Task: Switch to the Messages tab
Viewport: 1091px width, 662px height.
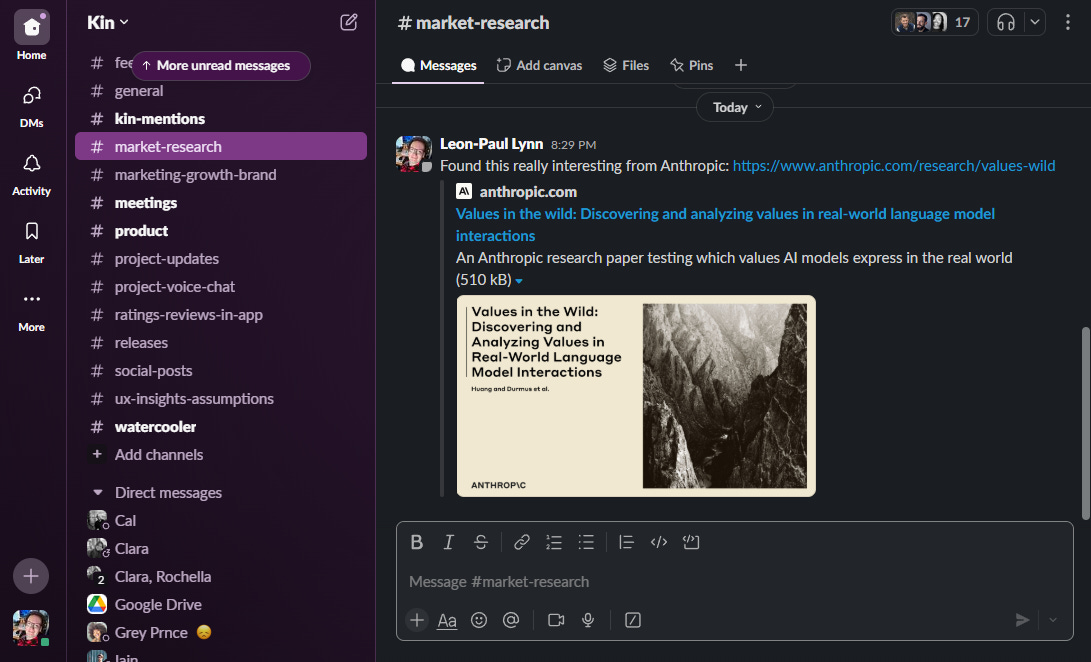Action: pos(438,65)
